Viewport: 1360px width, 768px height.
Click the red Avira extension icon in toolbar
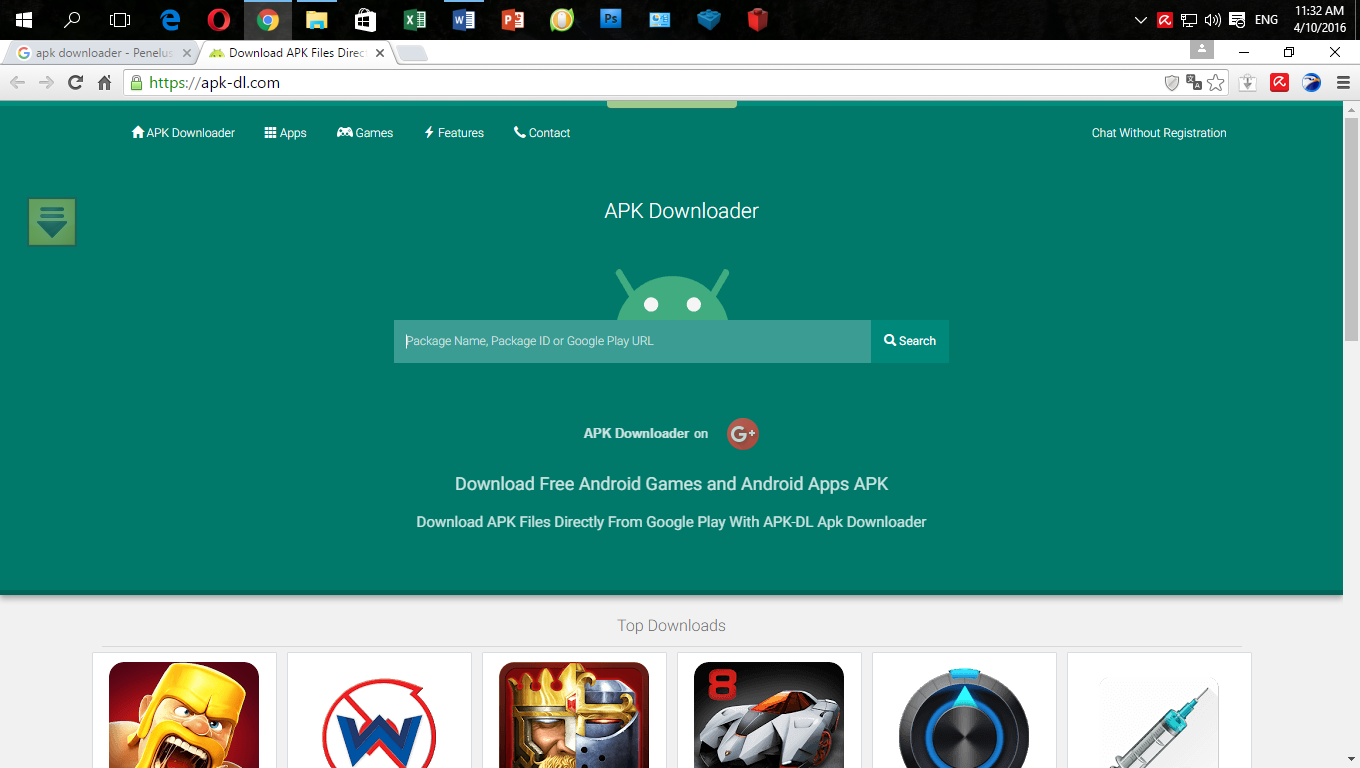pos(1279,83)
